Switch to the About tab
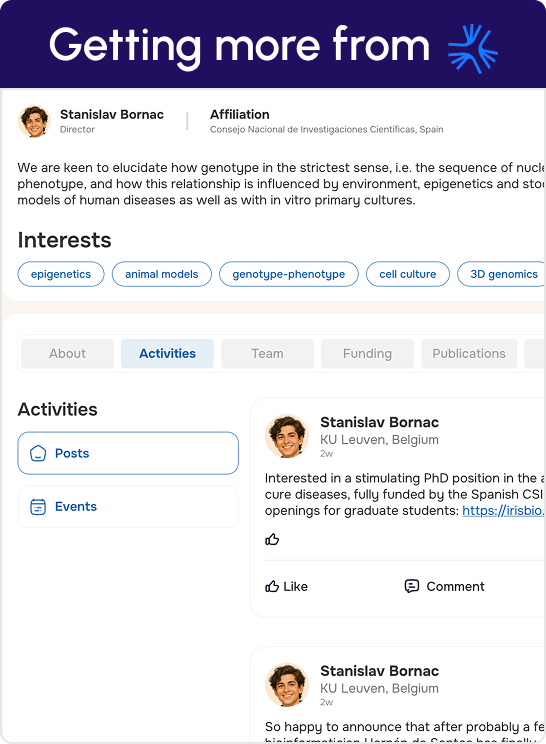546x744 pixels. 67,353
